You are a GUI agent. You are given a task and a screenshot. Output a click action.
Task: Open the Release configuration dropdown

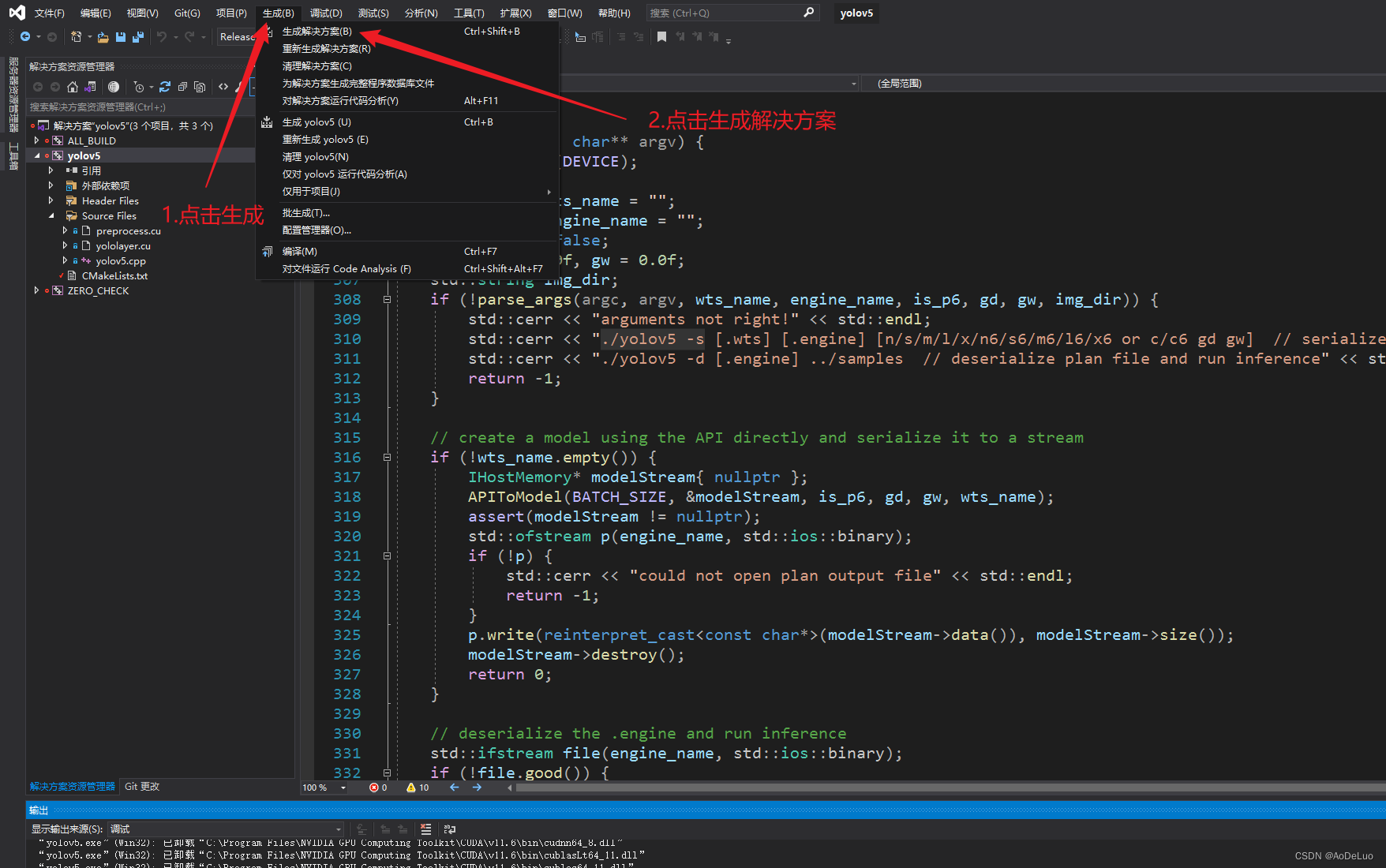pyautogui.click(x=237, y=37)
